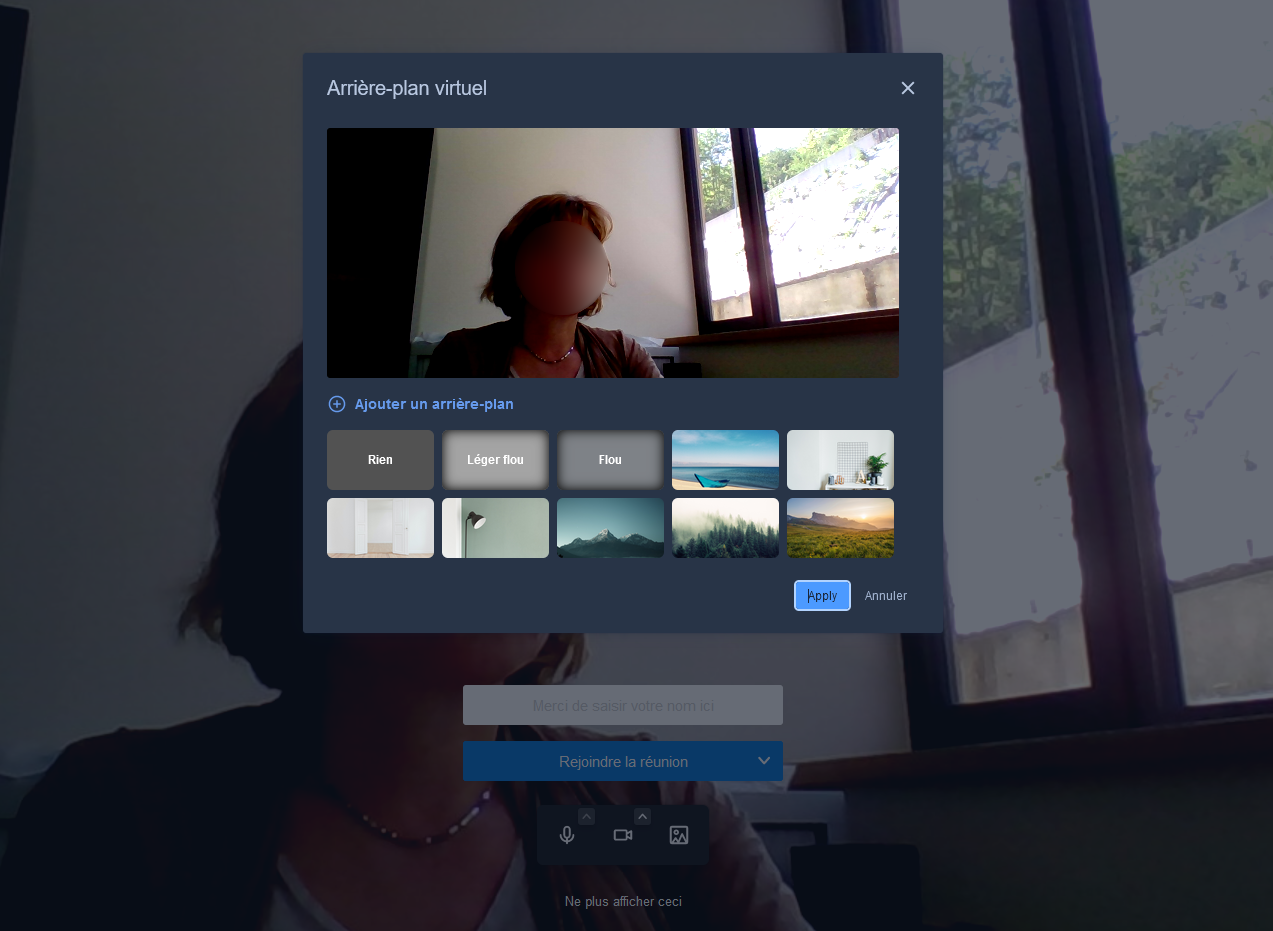Select the Rien background option

pos(380,460)
